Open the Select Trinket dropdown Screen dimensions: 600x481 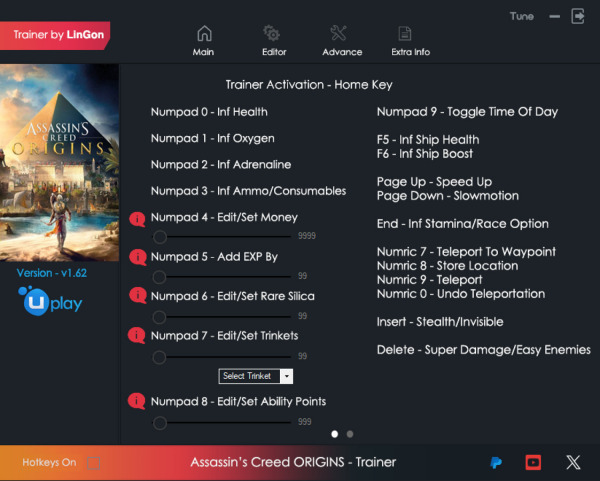[x=256, y=376]
